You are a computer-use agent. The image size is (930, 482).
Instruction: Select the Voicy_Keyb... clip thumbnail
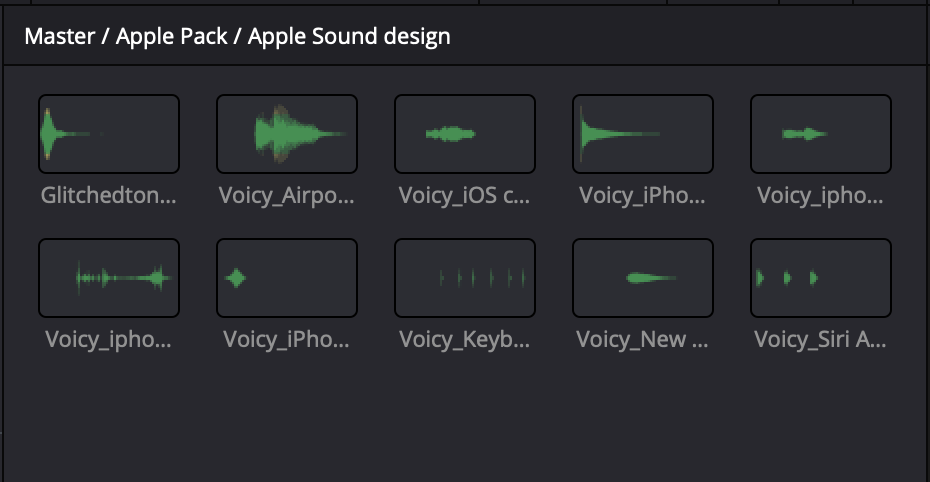(x=465, y=278)
